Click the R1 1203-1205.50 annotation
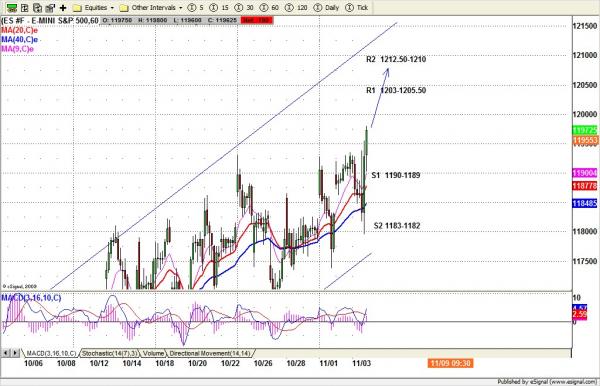The height and width of the screenshot is (386, 600). [x=396, y=90]
